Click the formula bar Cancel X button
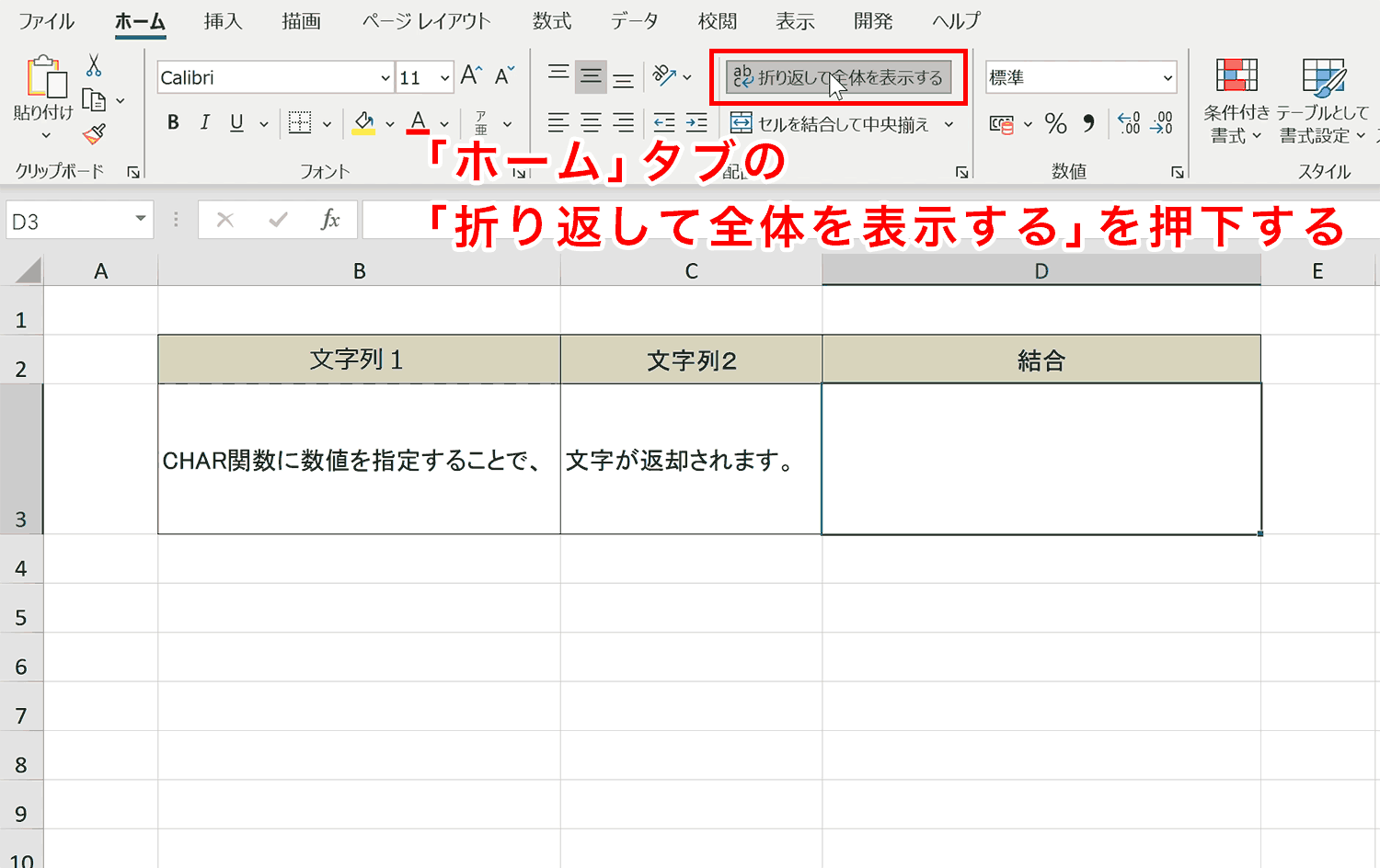 click(225, 220)
